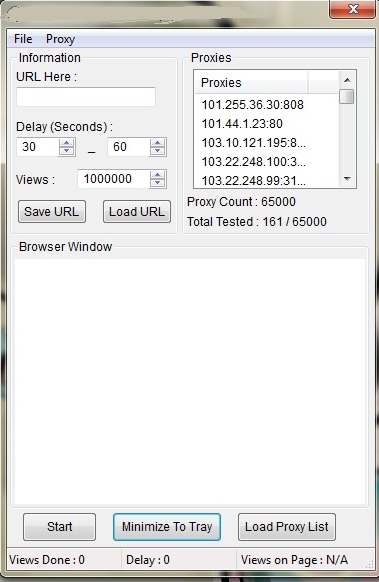Select the proxy starting with 103.22.248.100
Image resolution: width=379 pixels, height=582 pixels.
[x=254, y=161]
